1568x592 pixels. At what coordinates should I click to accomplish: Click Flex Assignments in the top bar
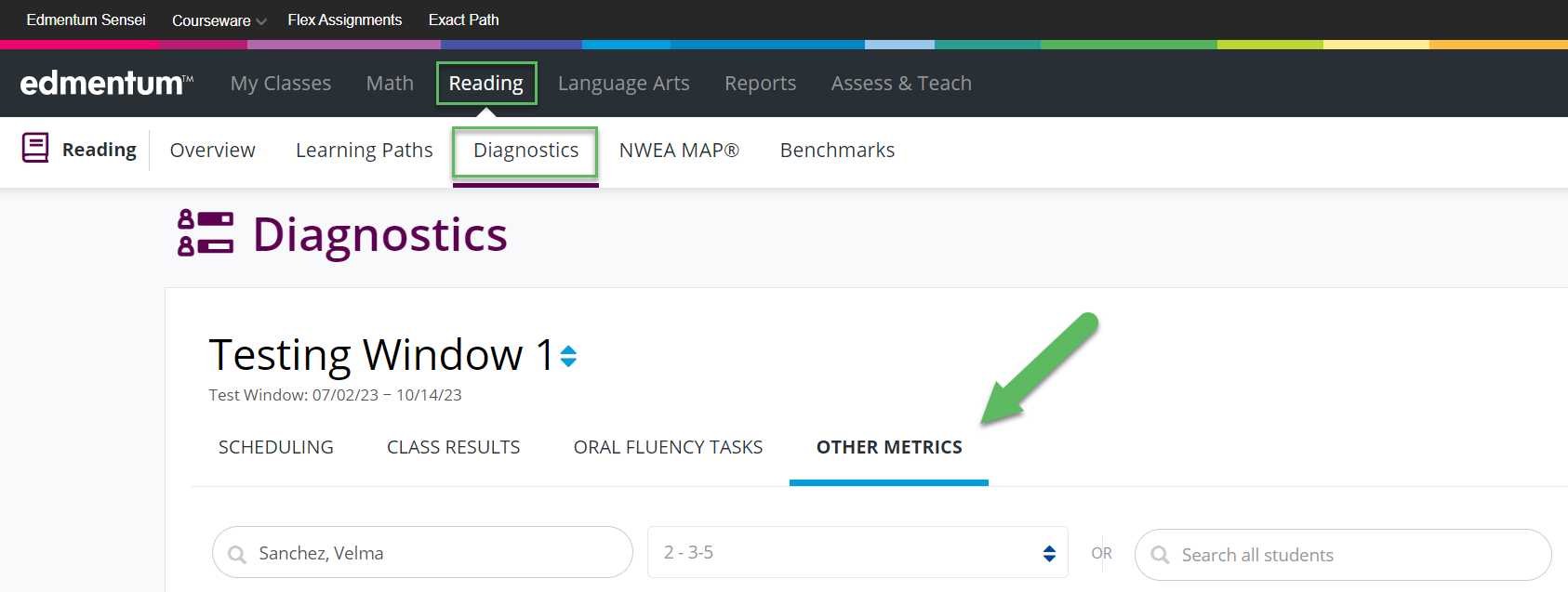click(x=344, y=20)
